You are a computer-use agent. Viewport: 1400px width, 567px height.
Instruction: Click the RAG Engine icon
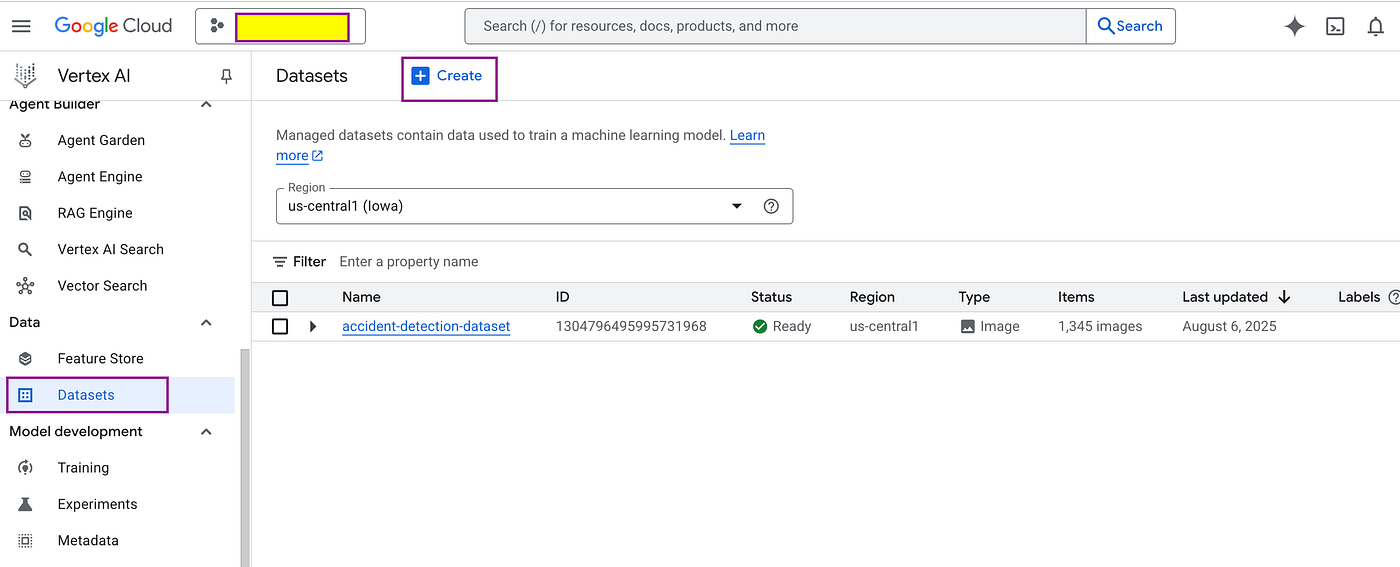point(26,213)
